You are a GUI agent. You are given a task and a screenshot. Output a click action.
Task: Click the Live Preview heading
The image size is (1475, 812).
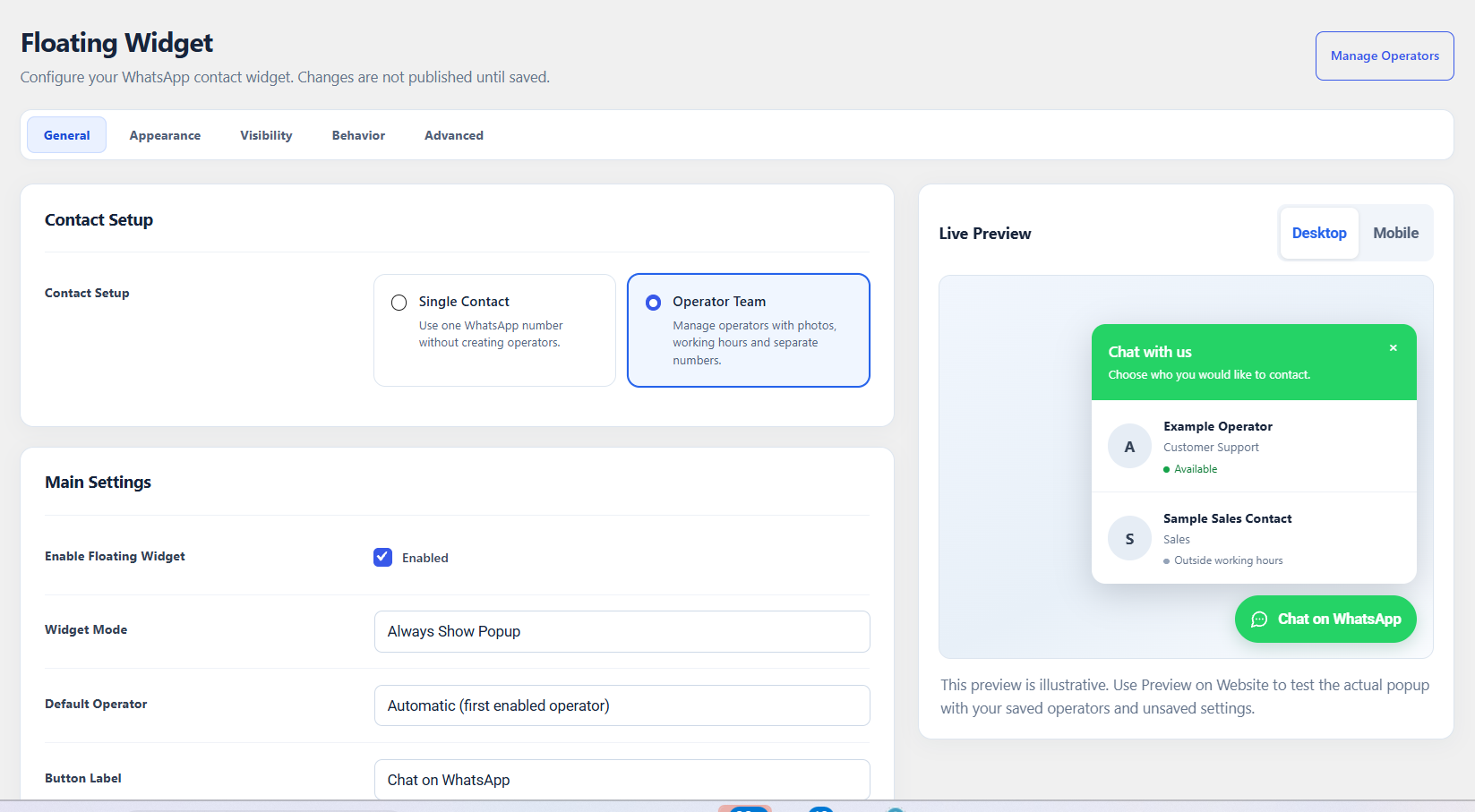(985, 234)
